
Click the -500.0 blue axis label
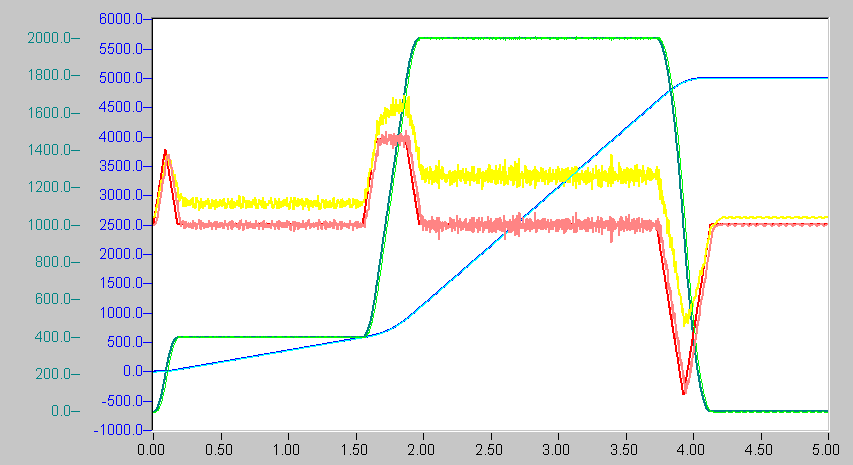point(122,401)
